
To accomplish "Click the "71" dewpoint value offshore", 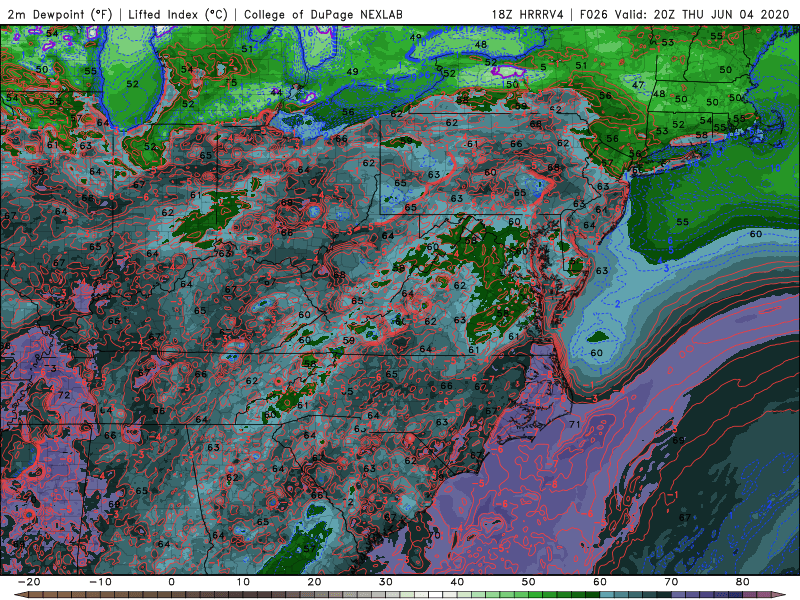I will 574,424.
